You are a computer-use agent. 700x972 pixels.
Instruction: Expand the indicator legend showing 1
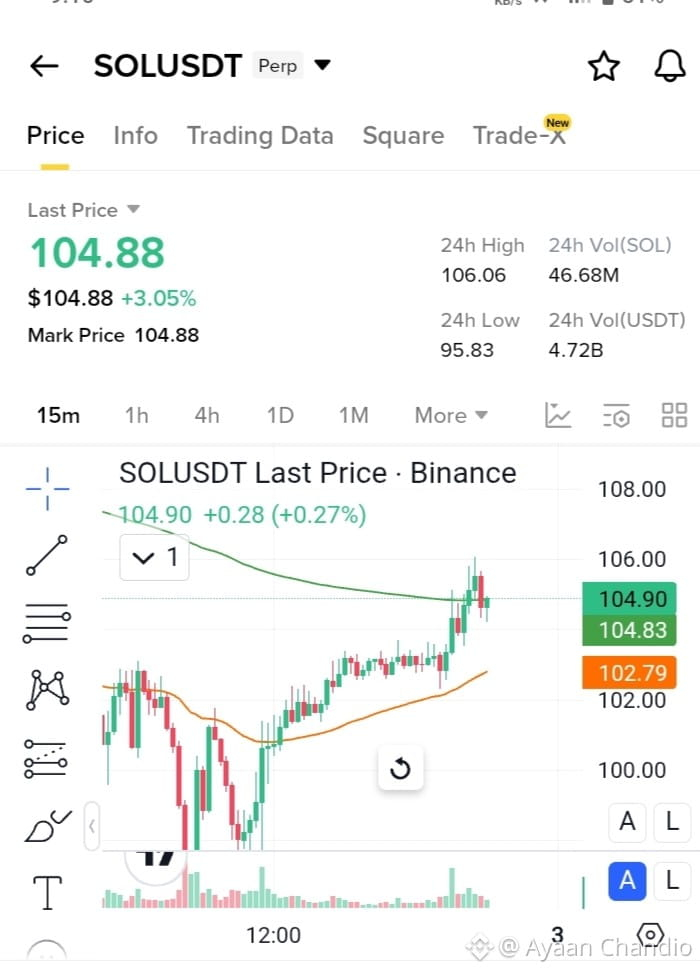pyautogui.click(x=154, y=557)
